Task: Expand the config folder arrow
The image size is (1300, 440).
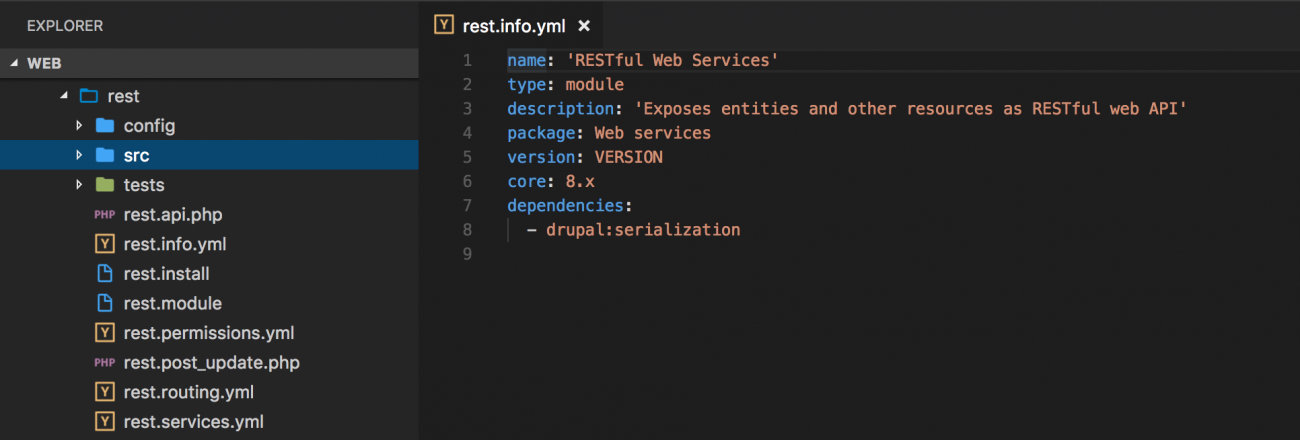Action: pos(80,126)
